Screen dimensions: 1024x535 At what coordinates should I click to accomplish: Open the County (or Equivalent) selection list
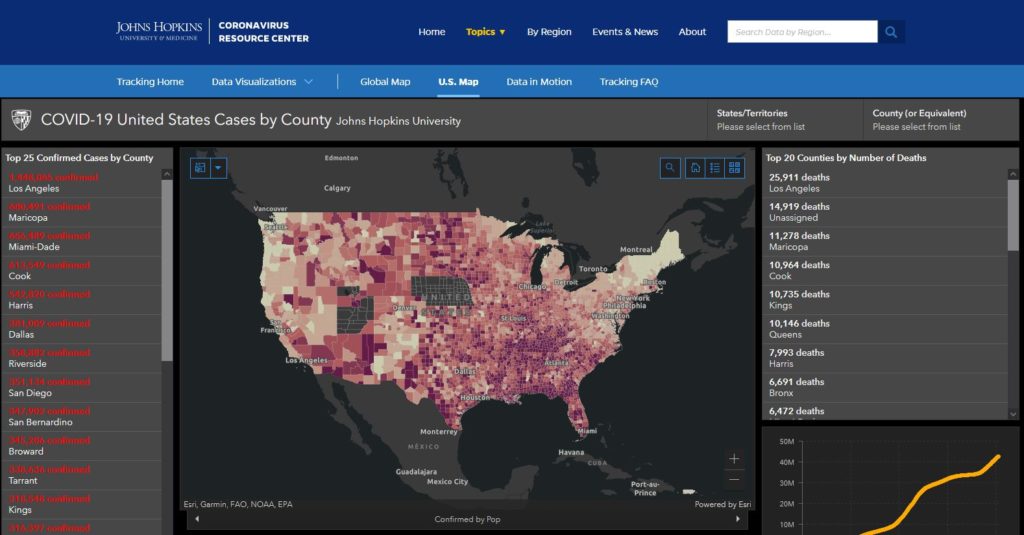coord(940,120)
